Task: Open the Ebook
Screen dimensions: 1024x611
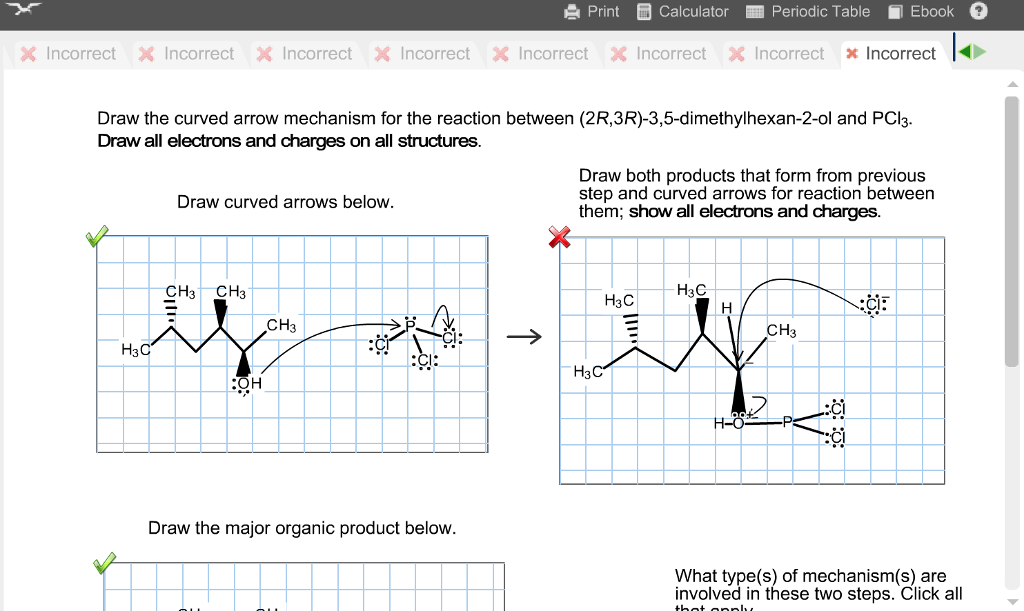Action: 921,12
